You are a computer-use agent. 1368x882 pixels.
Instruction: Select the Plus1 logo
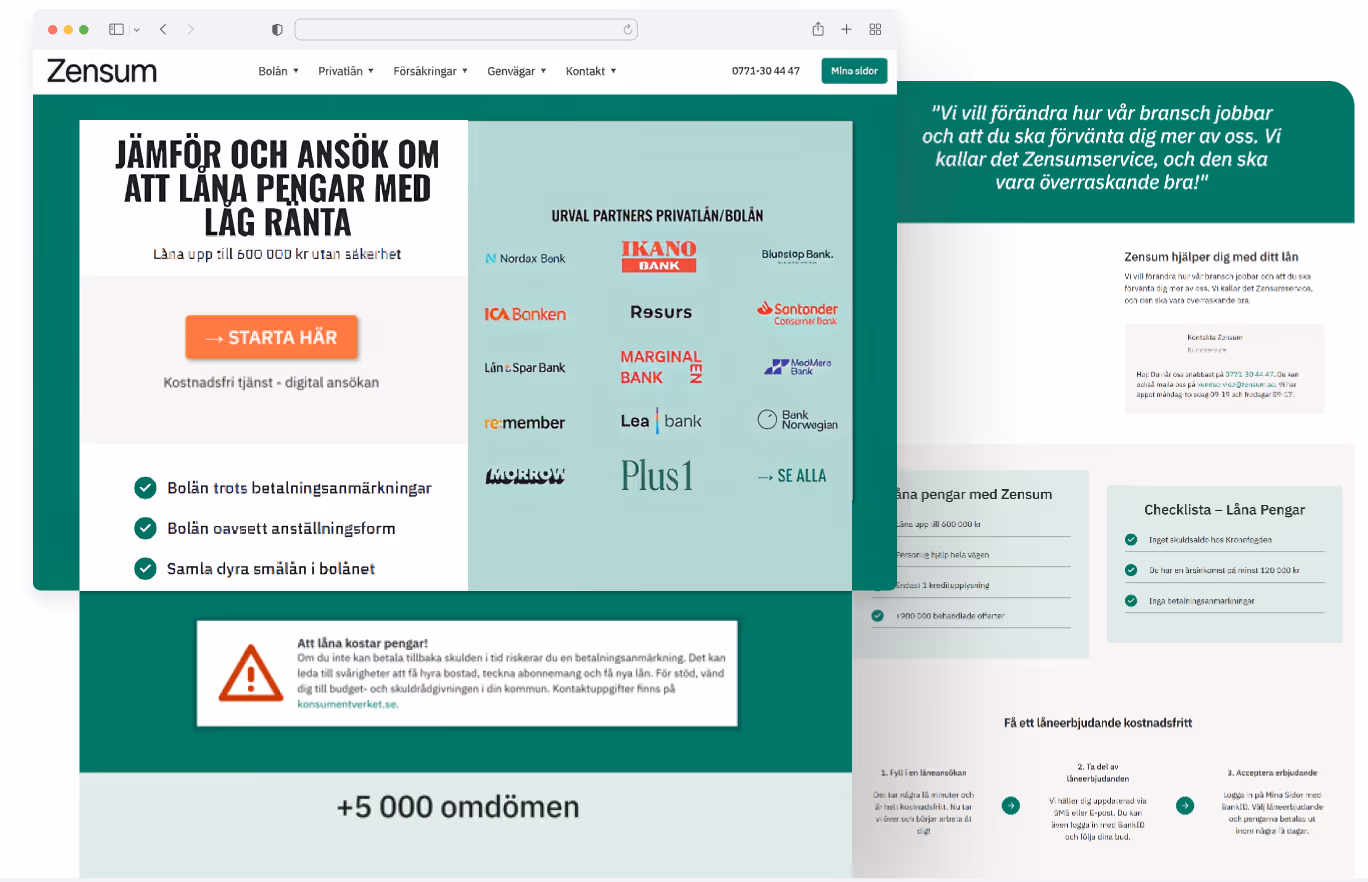[657, 475]
